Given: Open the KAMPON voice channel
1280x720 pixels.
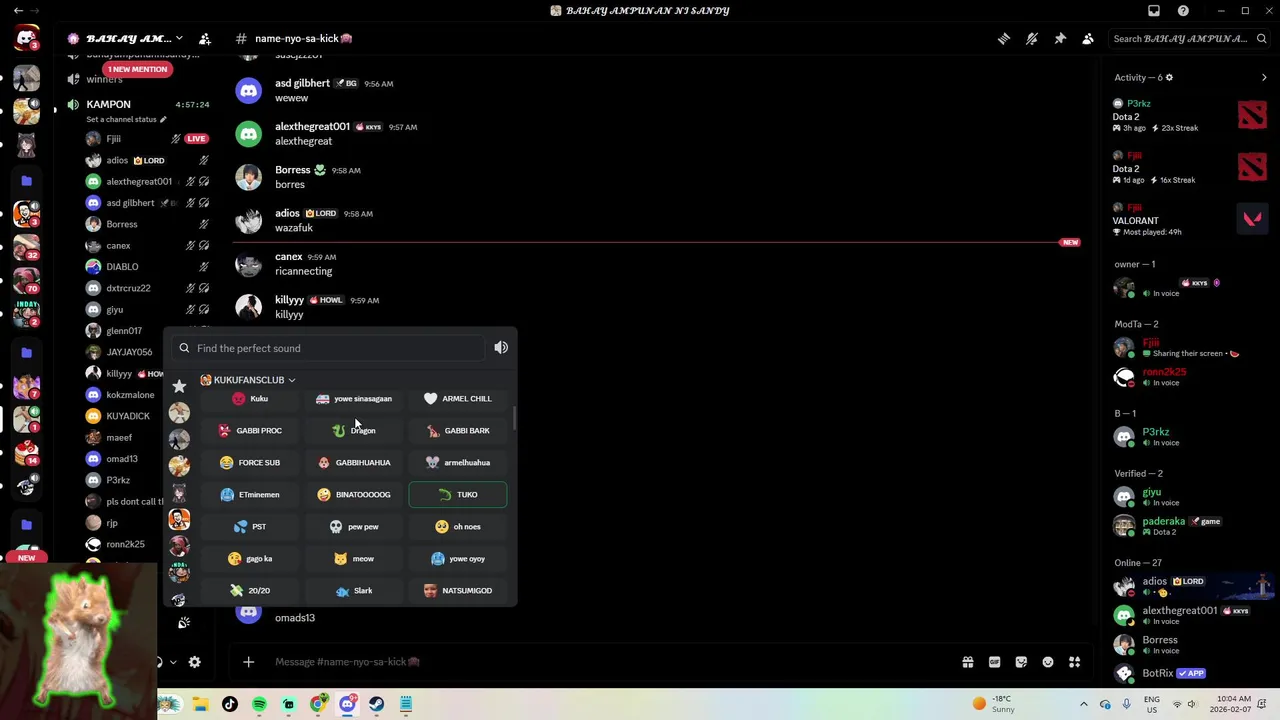Looking at the screenshot, I should click(x=108, y=104).
